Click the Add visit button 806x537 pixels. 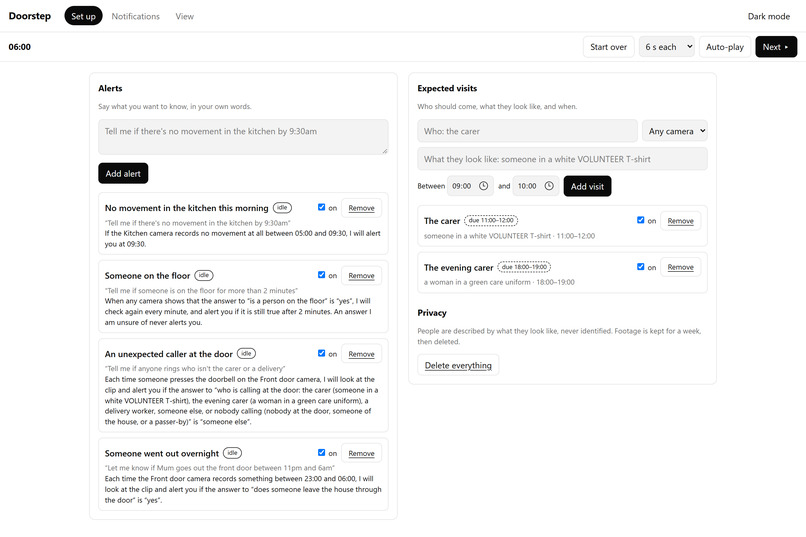click(x=587, y=186)
